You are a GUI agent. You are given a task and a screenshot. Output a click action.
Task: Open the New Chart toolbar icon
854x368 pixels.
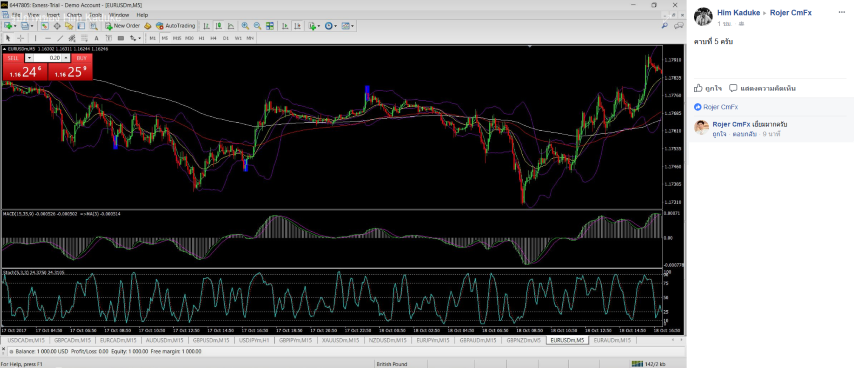pyautogui.click(x=8, y=26)
